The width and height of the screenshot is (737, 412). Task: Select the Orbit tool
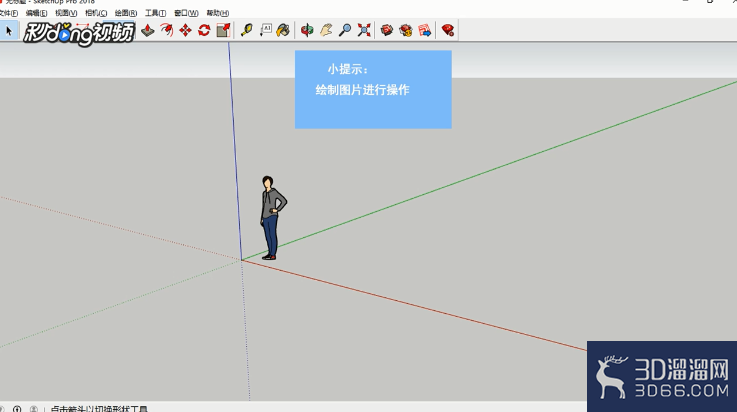click(307, 31)
